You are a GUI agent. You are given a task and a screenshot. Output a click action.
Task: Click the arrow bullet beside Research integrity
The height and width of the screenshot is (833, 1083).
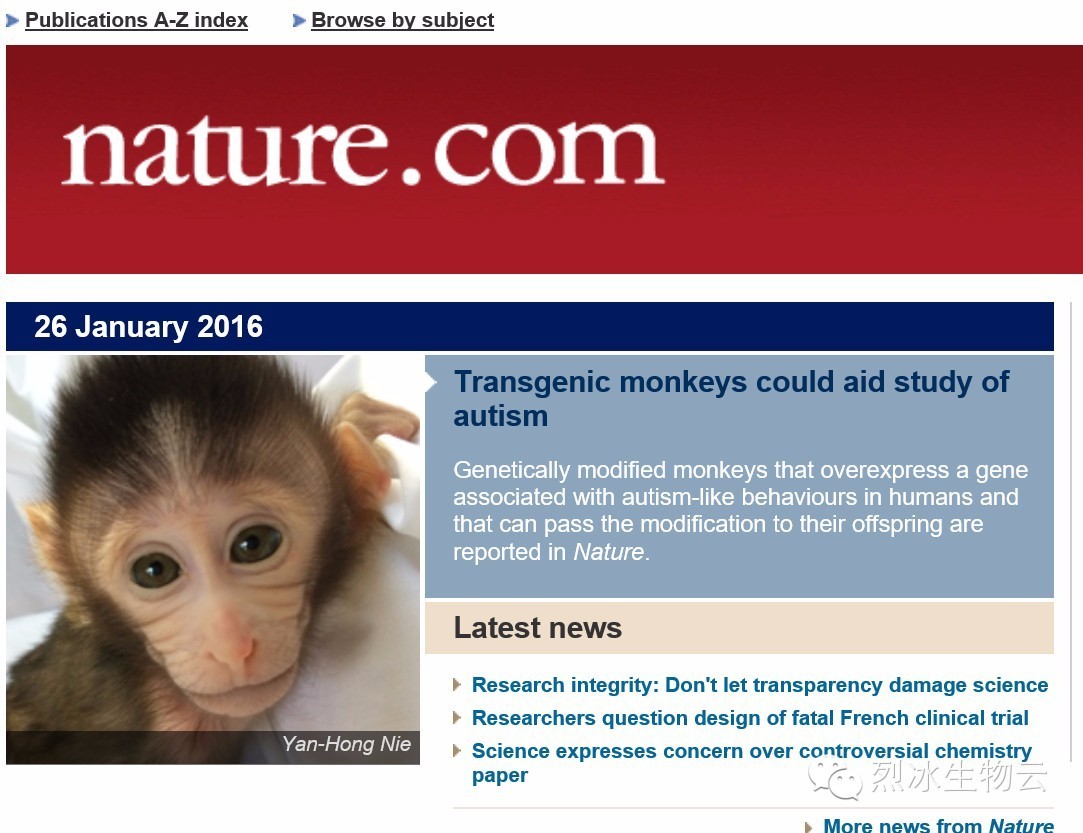pyautogui.click(x=457, y=684)
